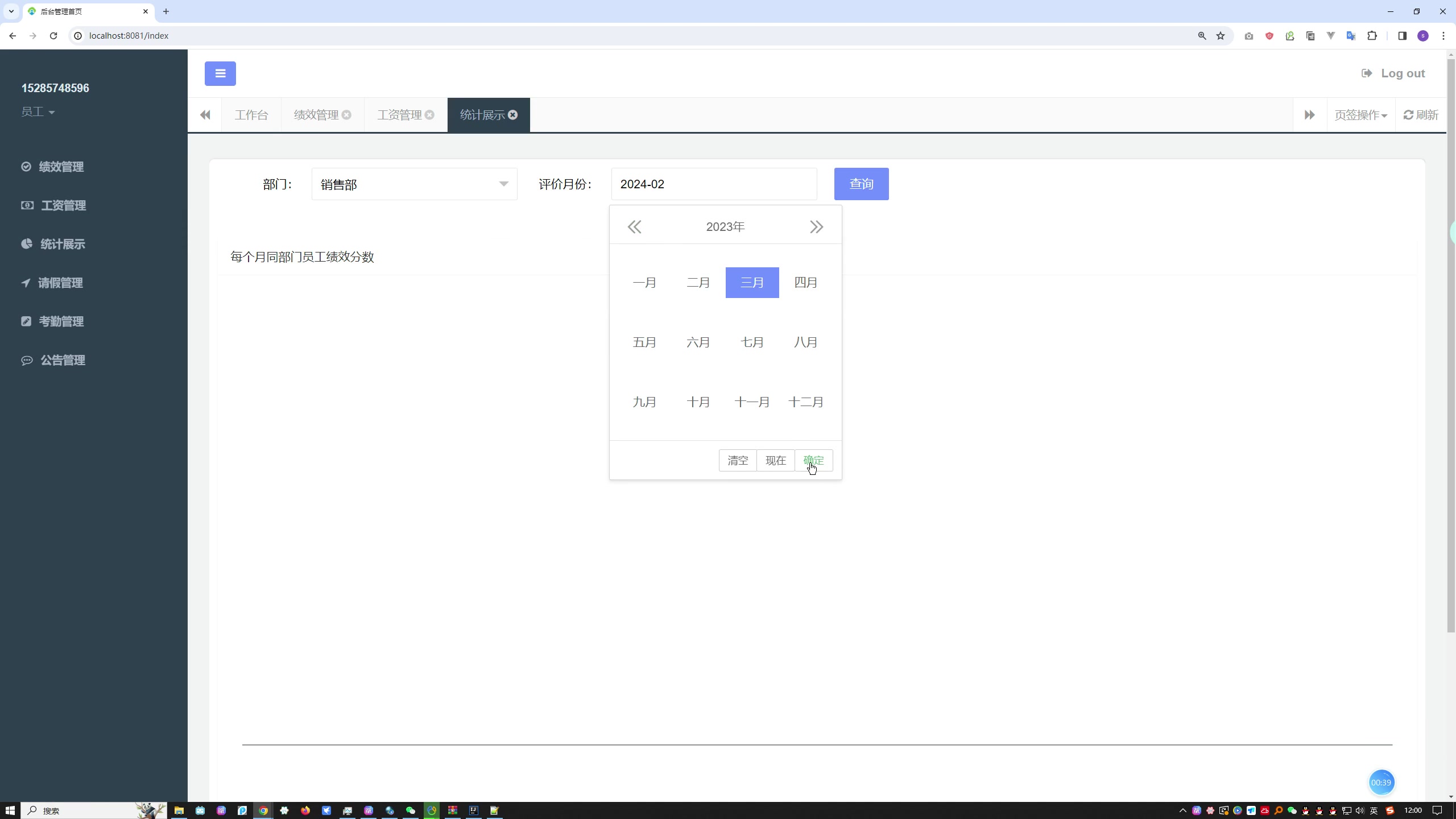
Task: Click the 评价月份 date input field
Action: click(714, 184)
